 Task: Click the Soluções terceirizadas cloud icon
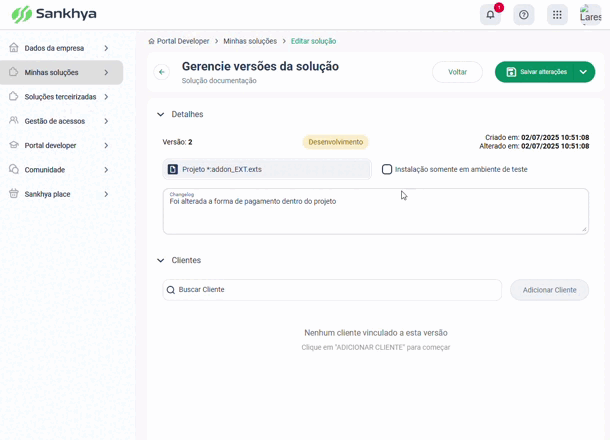pos(14,96)
